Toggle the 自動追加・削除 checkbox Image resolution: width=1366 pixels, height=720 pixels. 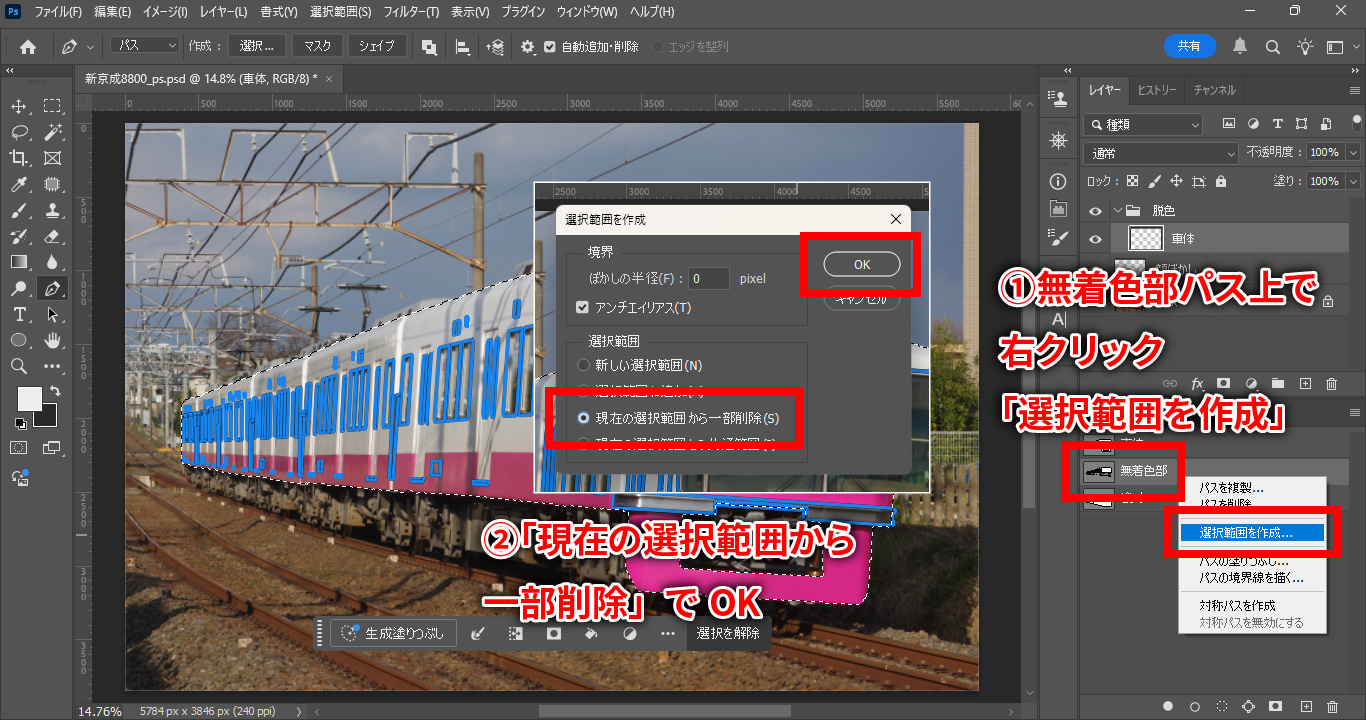pyautogui.click(x=549, y=47)
